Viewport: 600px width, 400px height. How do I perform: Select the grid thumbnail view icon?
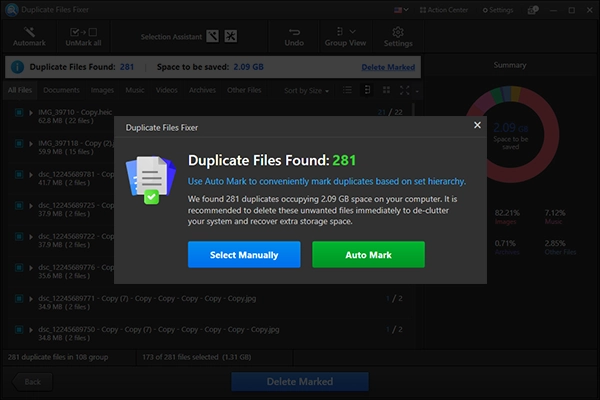click(386, 90)
